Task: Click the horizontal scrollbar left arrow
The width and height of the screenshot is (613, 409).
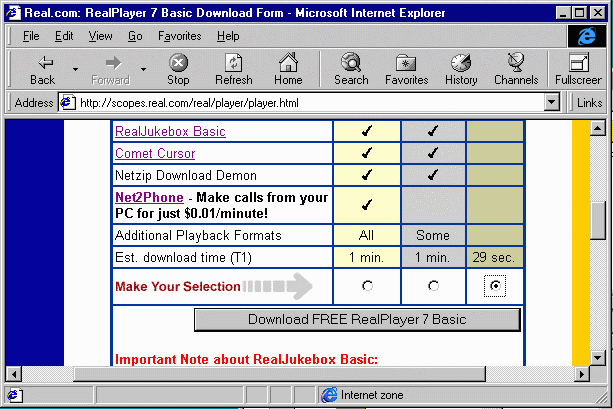Action: coord(14,375)
